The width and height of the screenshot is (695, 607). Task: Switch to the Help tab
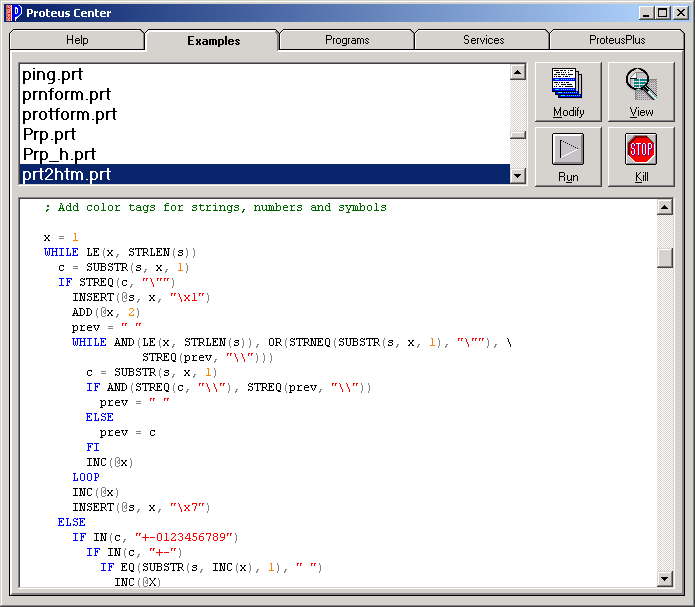(x=77, y=40)
